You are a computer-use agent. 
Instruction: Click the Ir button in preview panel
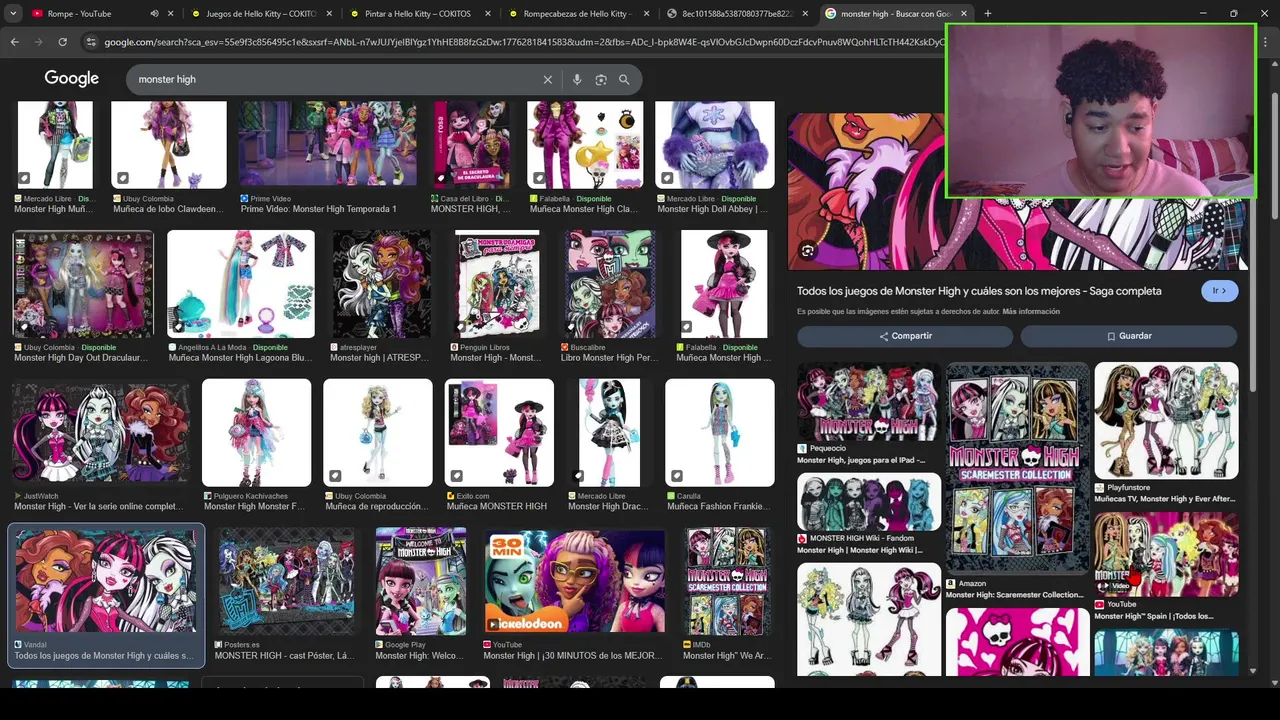[1219, 291]
